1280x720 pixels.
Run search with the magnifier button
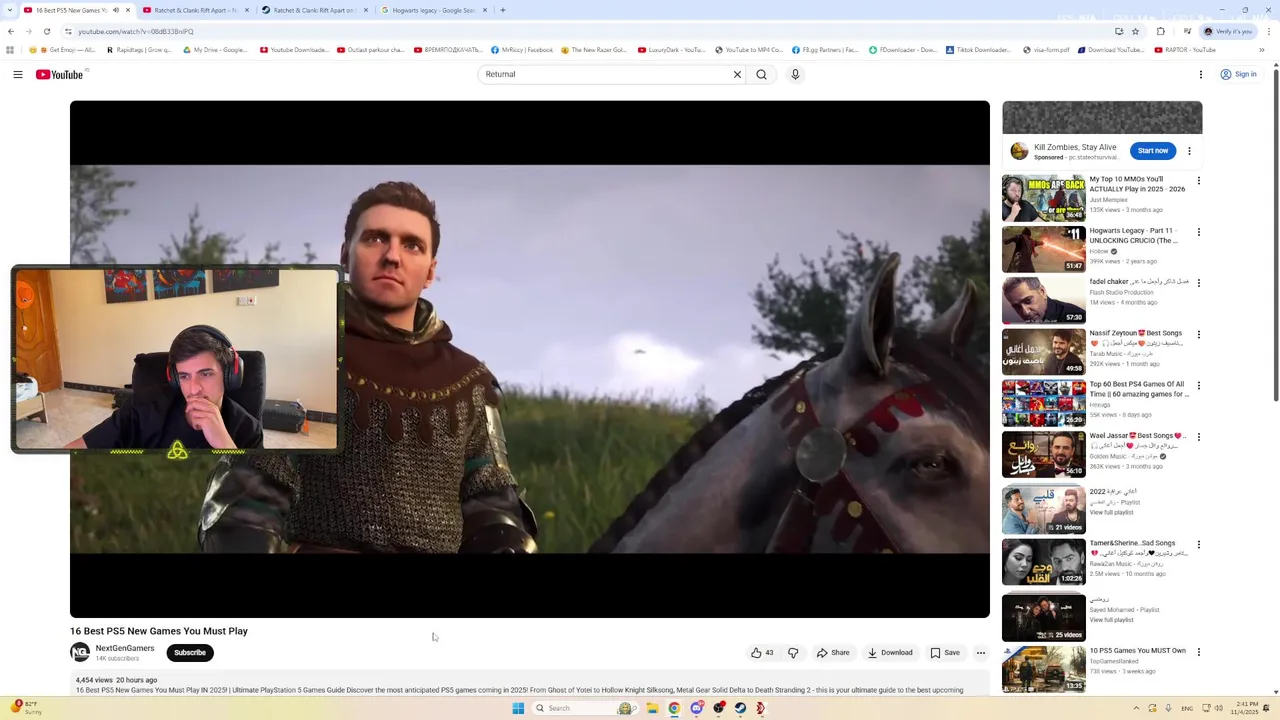[762, 74]
